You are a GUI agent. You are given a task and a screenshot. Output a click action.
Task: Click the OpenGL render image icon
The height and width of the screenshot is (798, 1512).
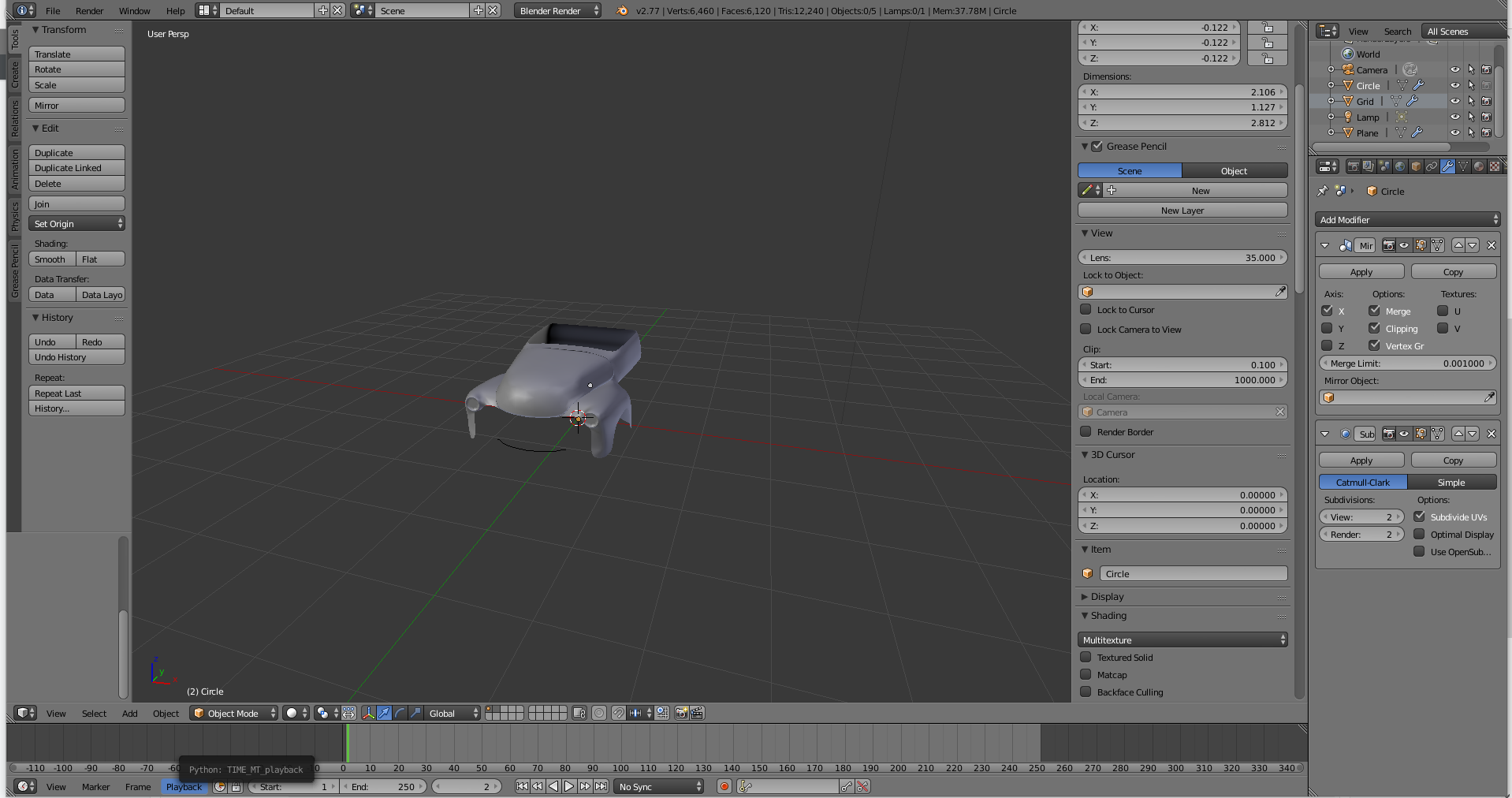pyautogui.click(x=682, y=714)
